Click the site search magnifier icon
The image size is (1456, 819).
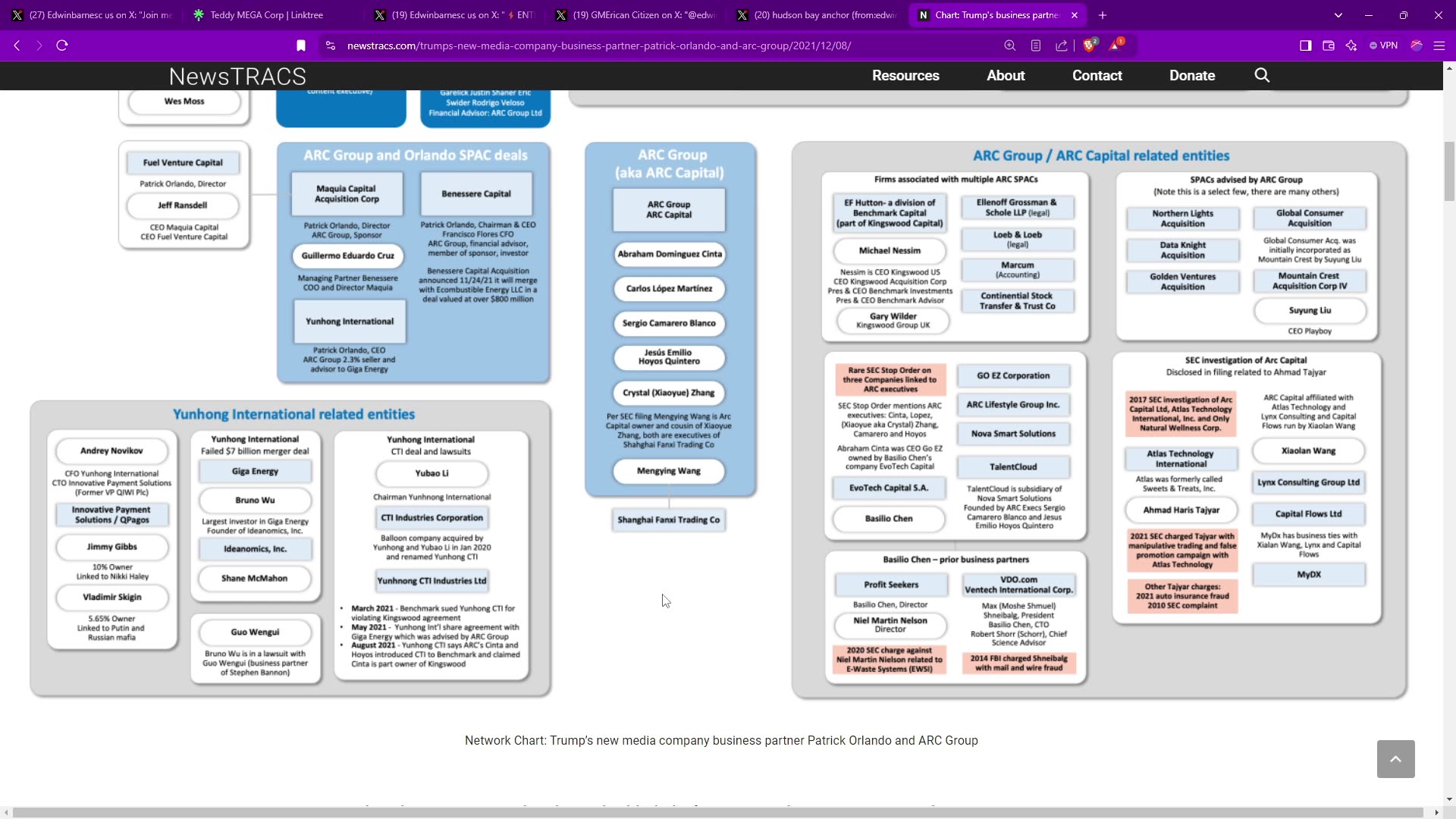point(1262,75)
